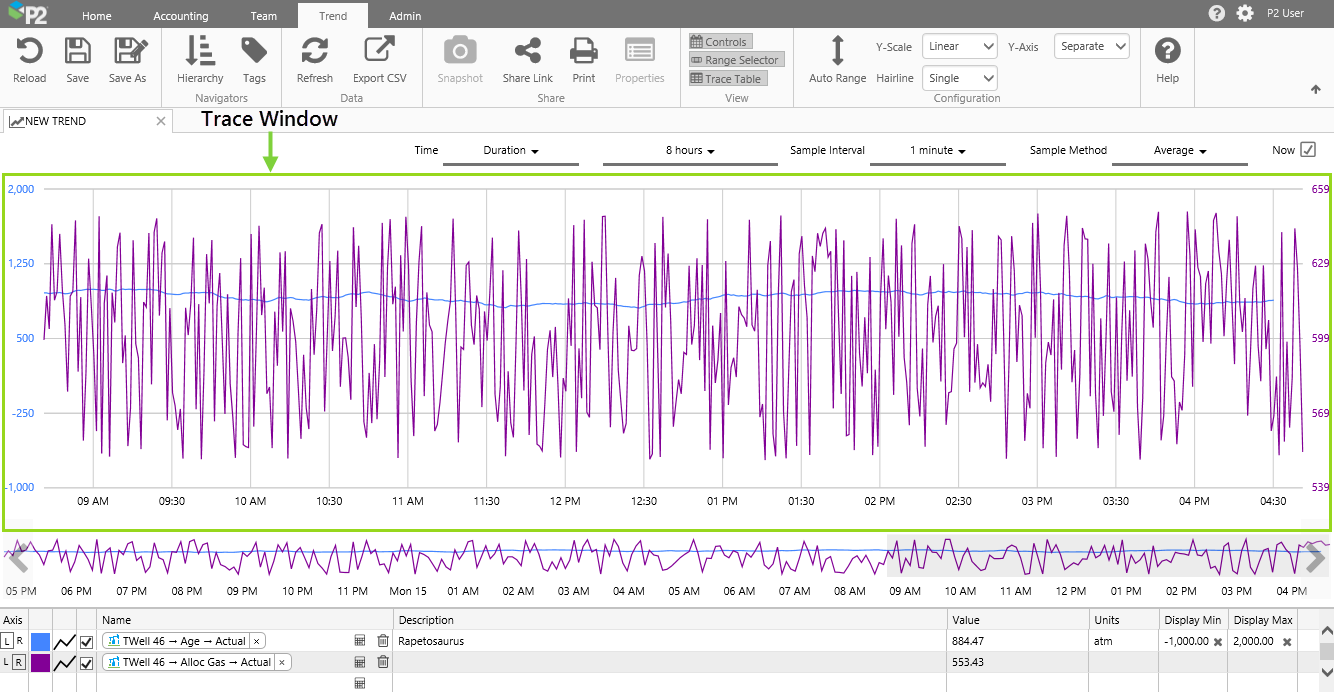
Task: Delete the TWell 46 Age trace with trash icon
Action: tap(383, 641)
